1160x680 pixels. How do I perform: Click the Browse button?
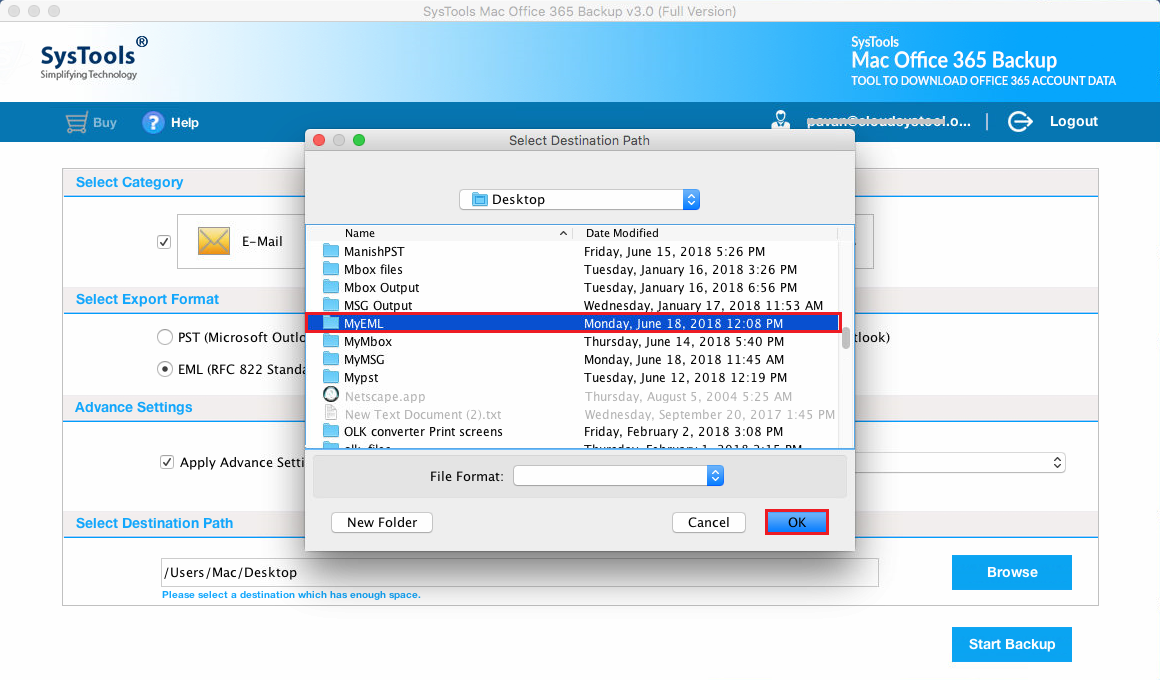(1011, 572)
